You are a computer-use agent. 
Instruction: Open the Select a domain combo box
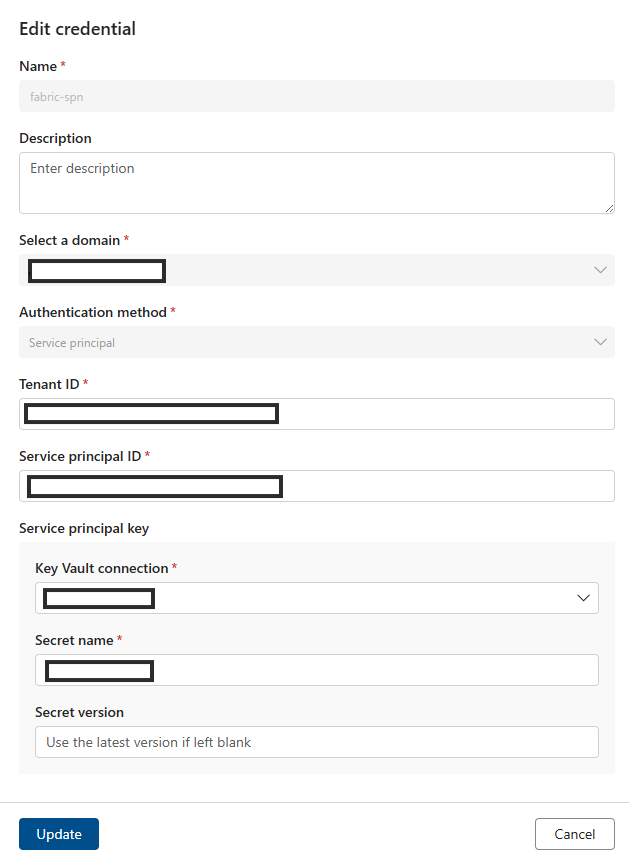(x=316, y=270)
